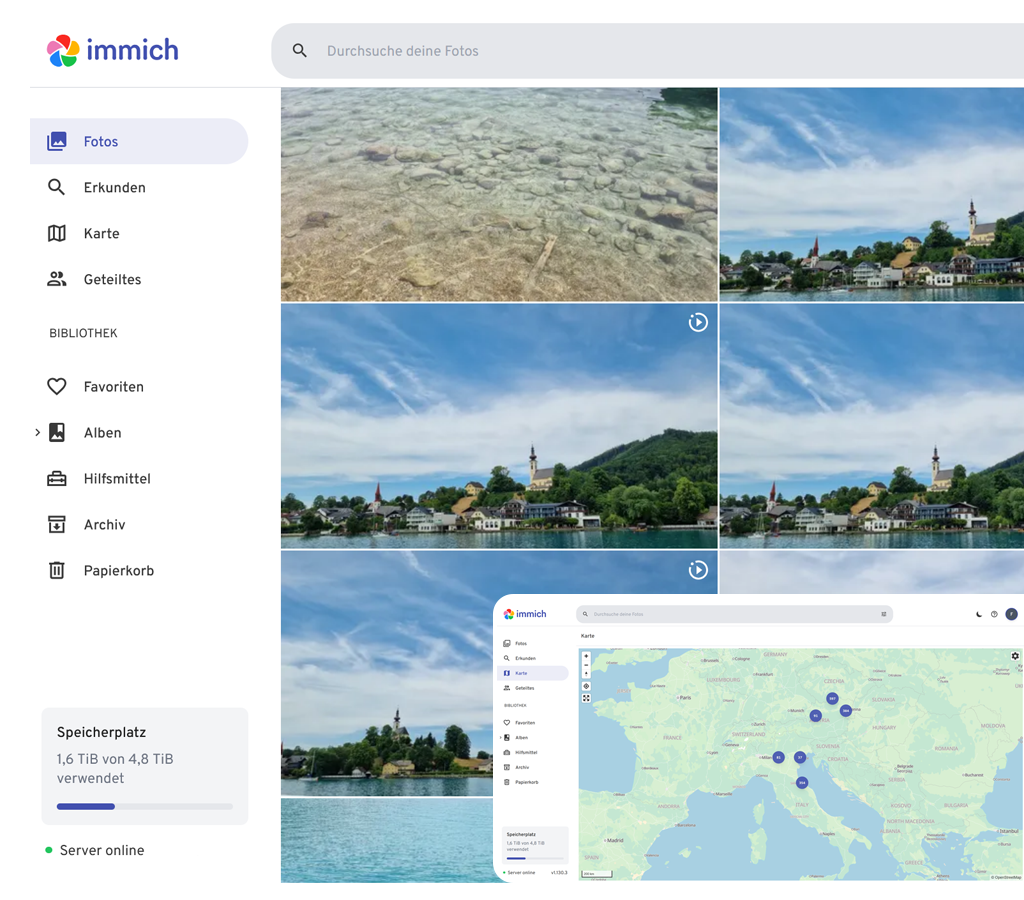This screenshot has width=1024, height=900.
Task: Open Geteiltes shared people icon
Action: point(57,280)
